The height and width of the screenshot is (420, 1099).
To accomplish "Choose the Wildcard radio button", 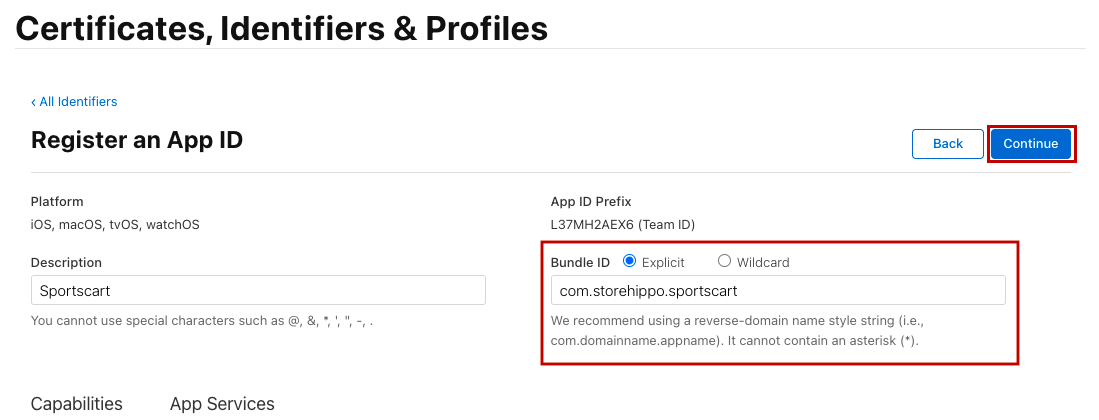I will tap(725, 262).
